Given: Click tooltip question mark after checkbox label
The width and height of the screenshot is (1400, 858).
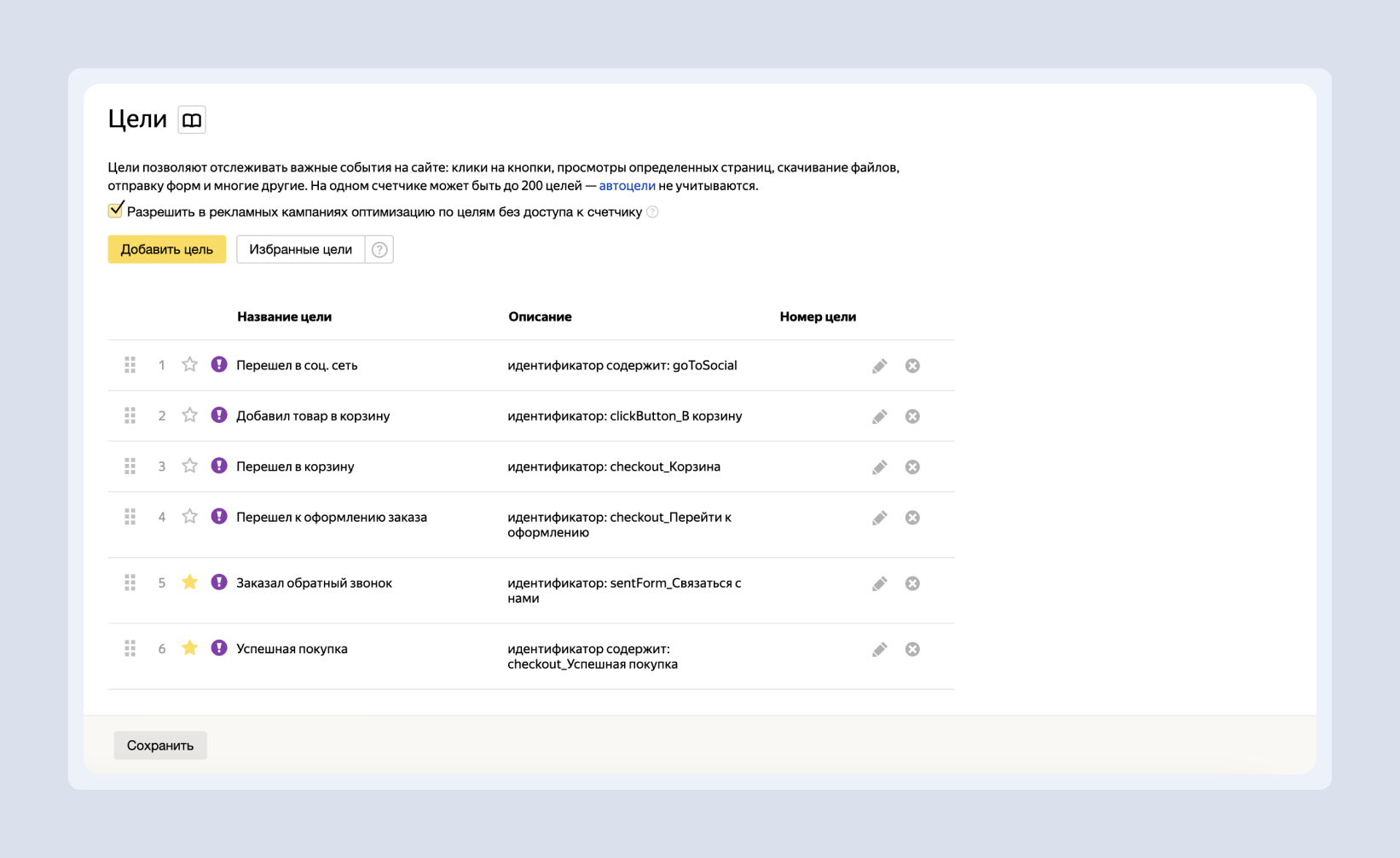Looking at the screenshot, I should click(x=652, y=212).
